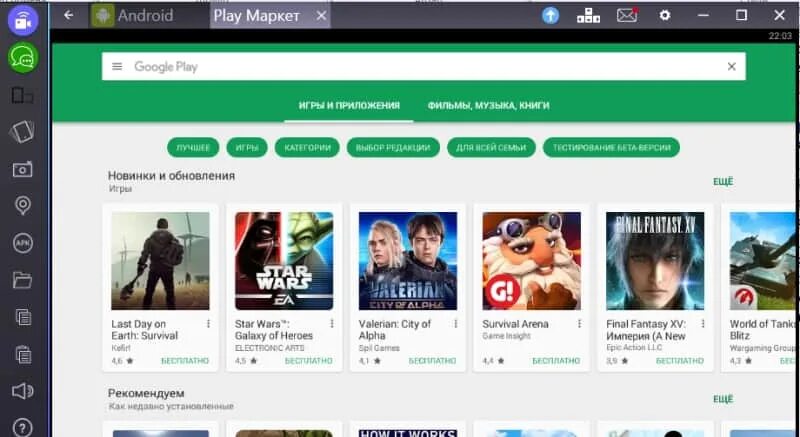
Task: Open Valerian: City of Alpha options menu
Action: (456, 324)
